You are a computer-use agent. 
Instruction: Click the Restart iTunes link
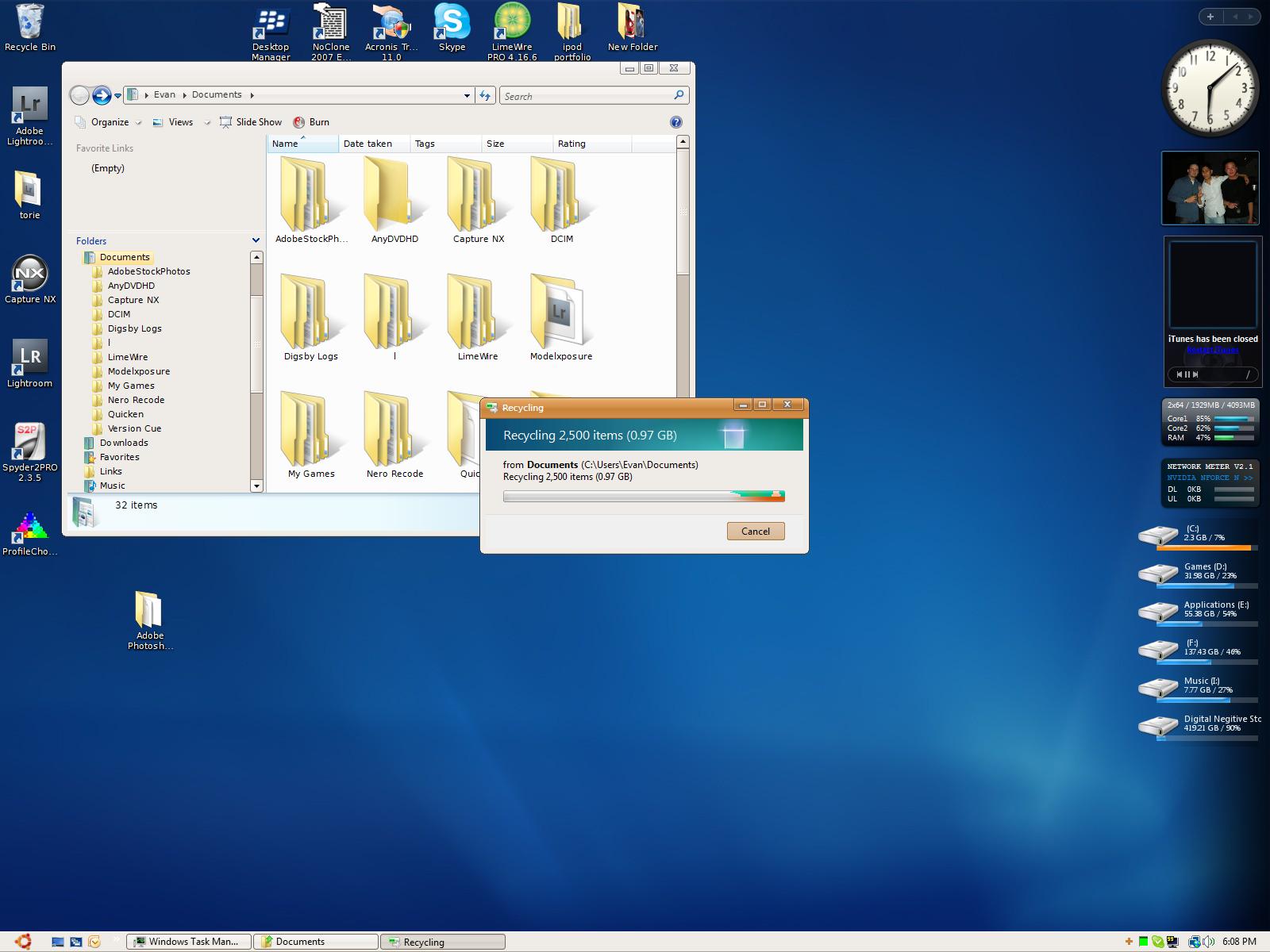pyautogui.click(x=1212, y=350)
